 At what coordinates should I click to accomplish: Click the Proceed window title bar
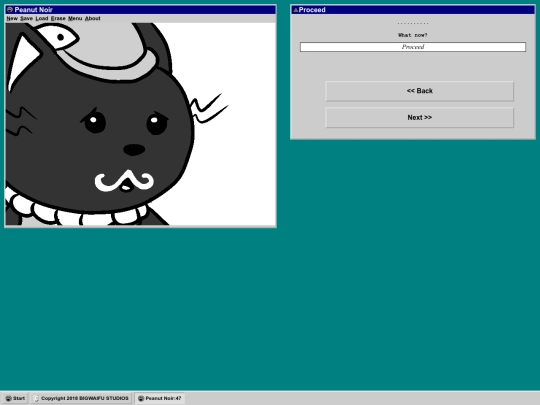413,10
